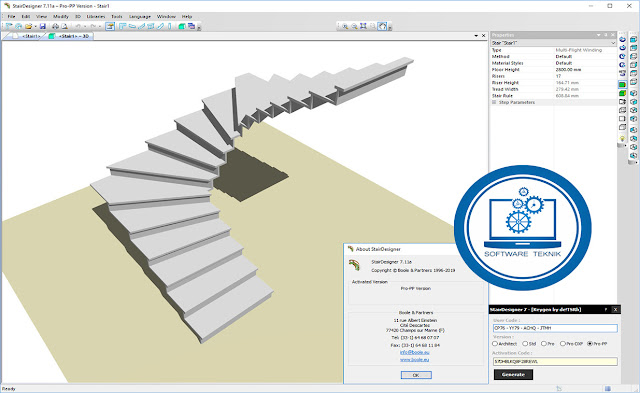640x393 pixels.
Task: Click the StairDesigner logo in About dialog
Action: click(354, 265)
